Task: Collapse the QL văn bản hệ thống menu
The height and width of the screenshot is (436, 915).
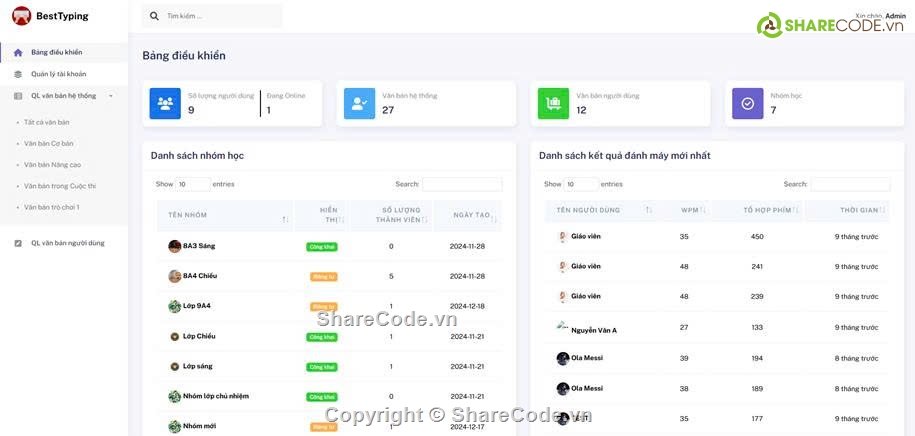Action: (110, 96)
